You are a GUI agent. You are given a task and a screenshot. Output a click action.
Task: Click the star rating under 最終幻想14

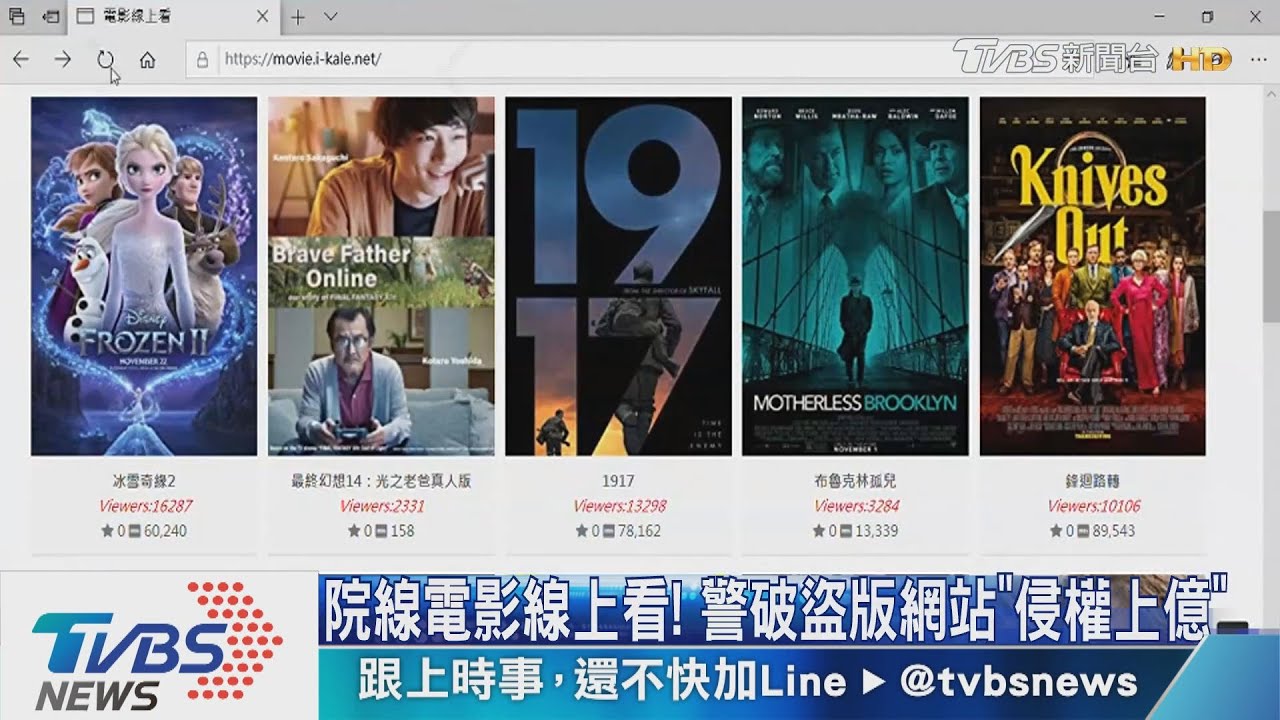coord(360,531)
